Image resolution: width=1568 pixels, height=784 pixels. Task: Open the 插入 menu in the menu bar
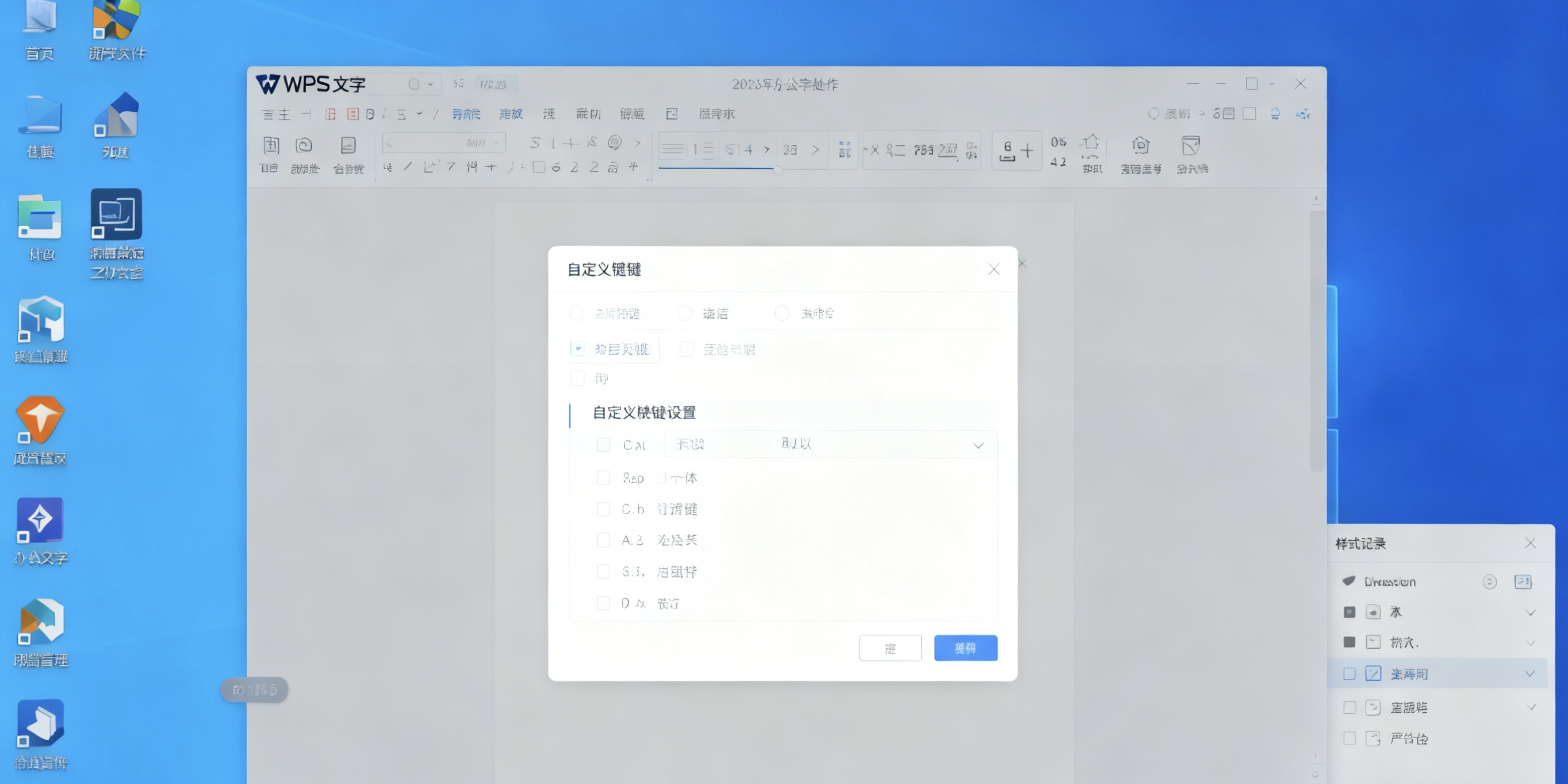point(511,114)
